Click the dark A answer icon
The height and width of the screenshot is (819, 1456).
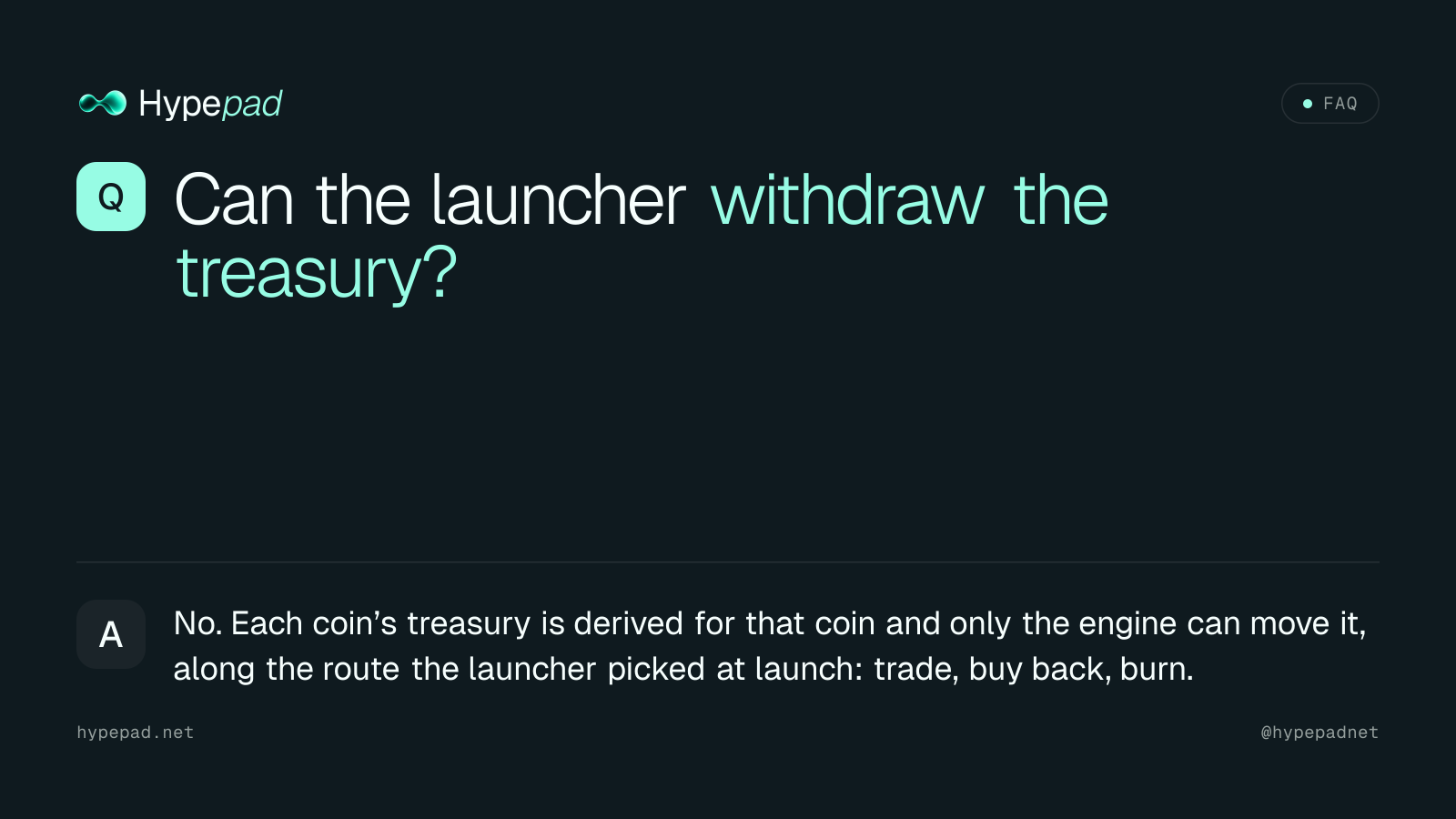point(111,634)
